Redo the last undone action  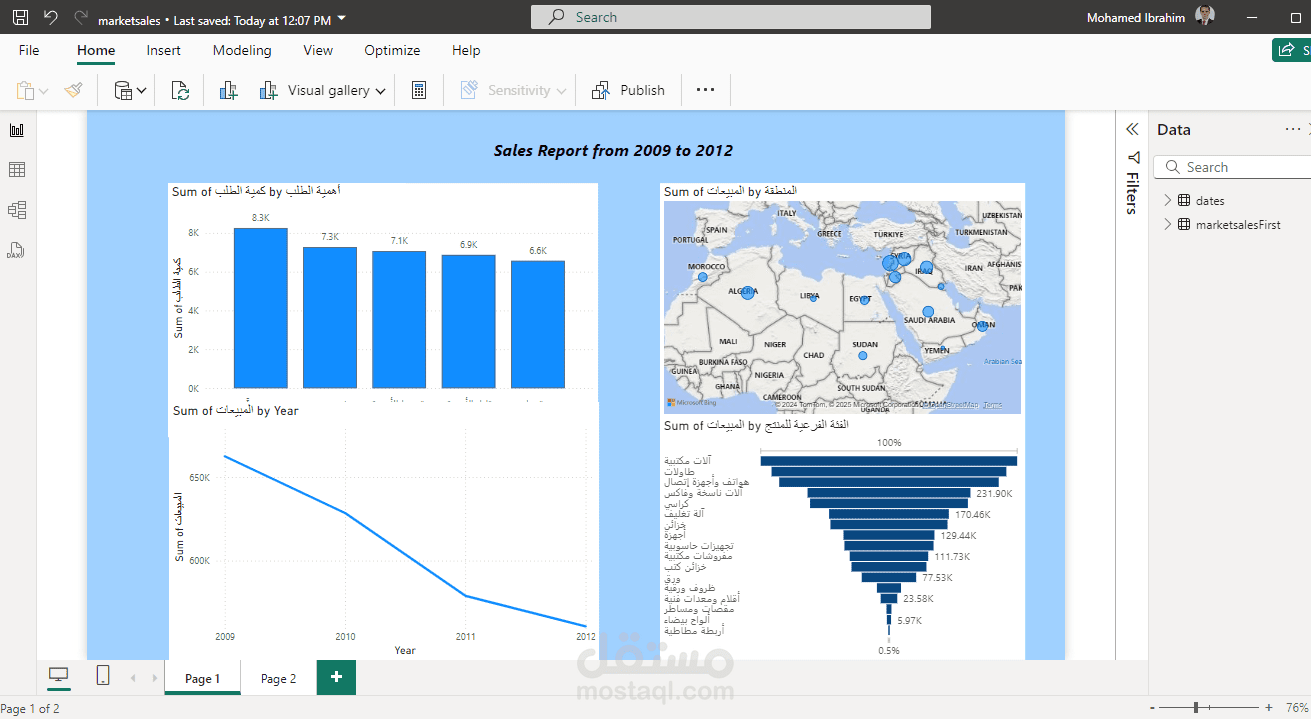(81, 18)
